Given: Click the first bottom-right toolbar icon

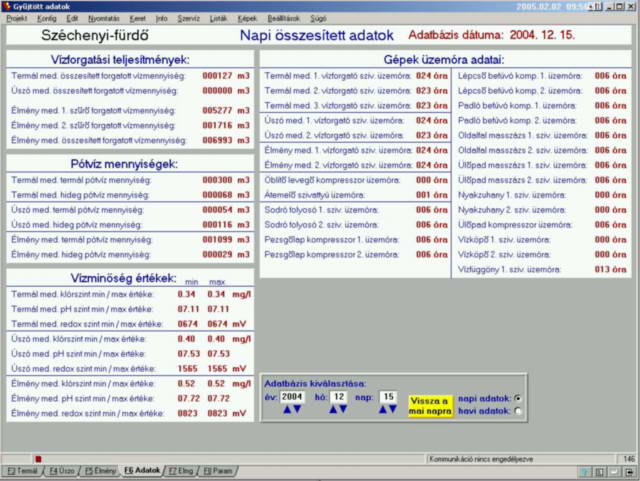Looking at the screenshot, I should tap(585, 472).
